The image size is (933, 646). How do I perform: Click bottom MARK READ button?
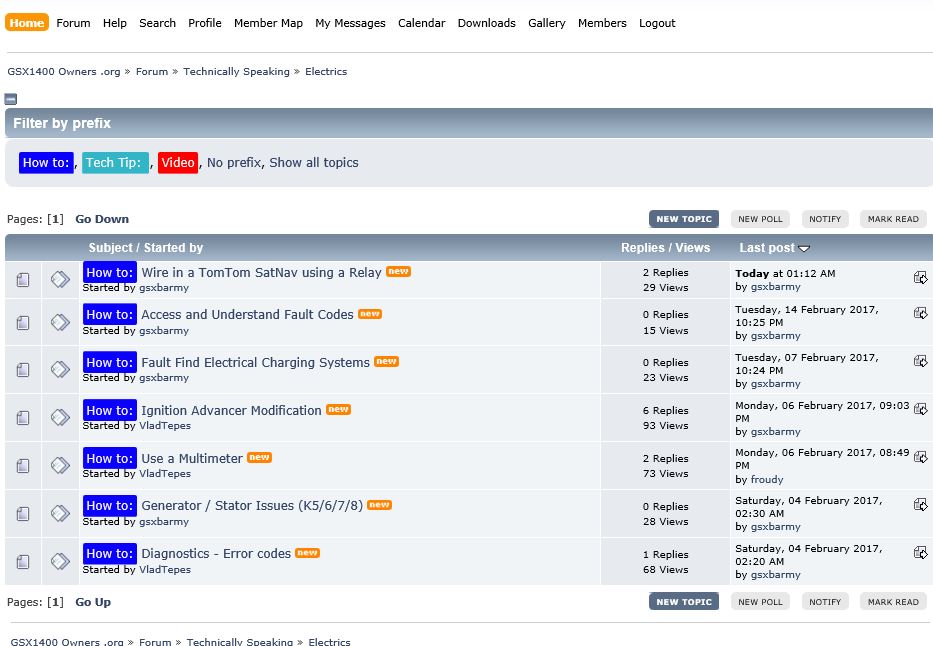click(x=893, y=601)
